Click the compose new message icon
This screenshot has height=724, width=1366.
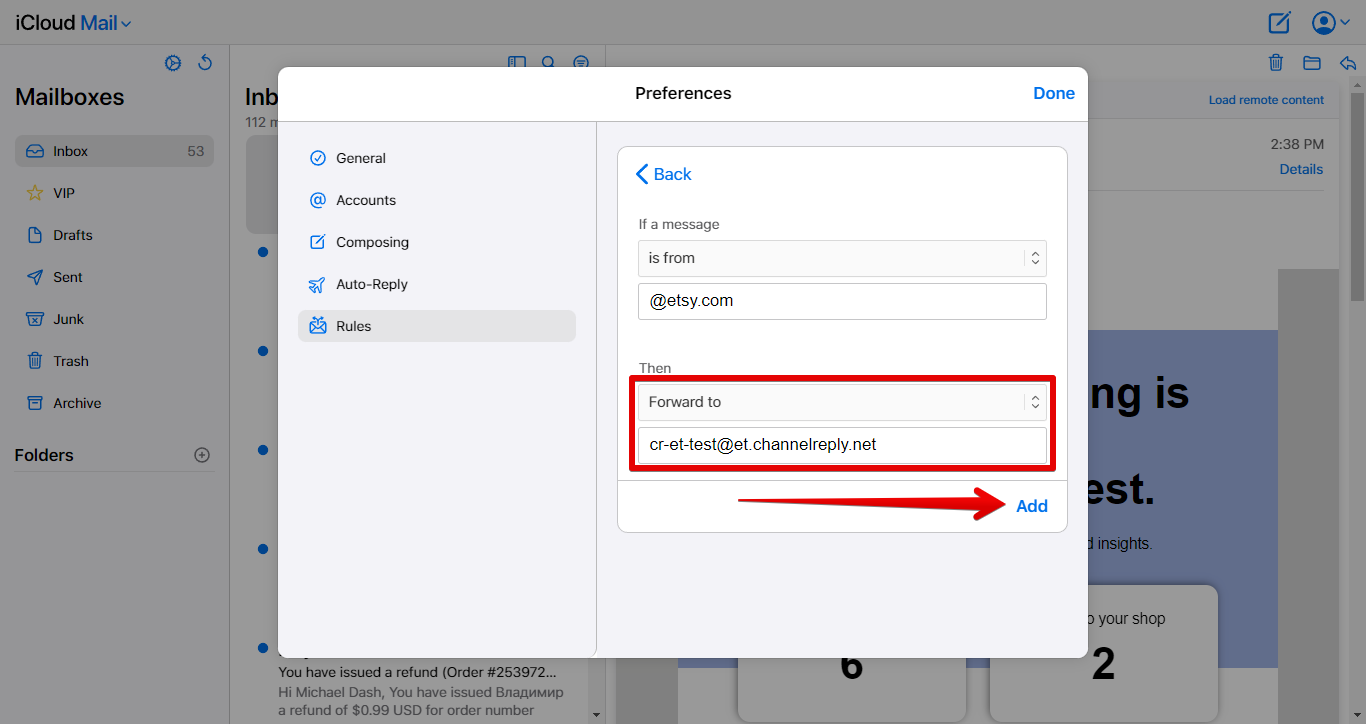[x=1279, y=22]
